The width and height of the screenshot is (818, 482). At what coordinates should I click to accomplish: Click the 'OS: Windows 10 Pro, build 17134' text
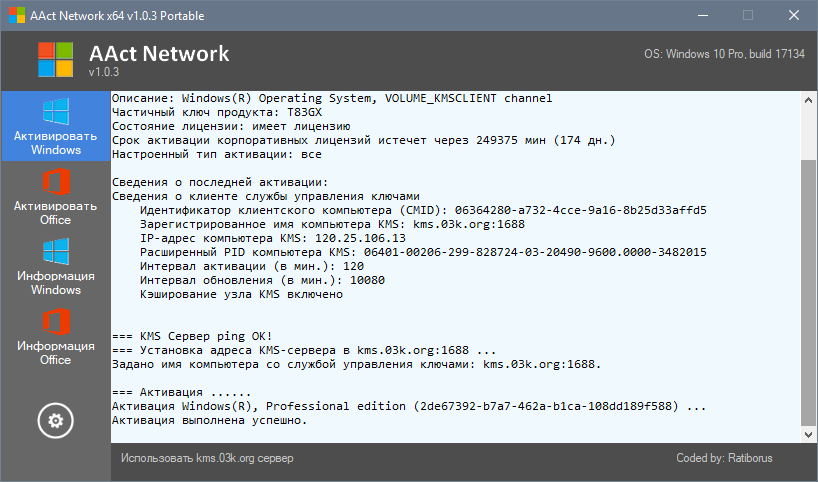(x=724, y=54)
